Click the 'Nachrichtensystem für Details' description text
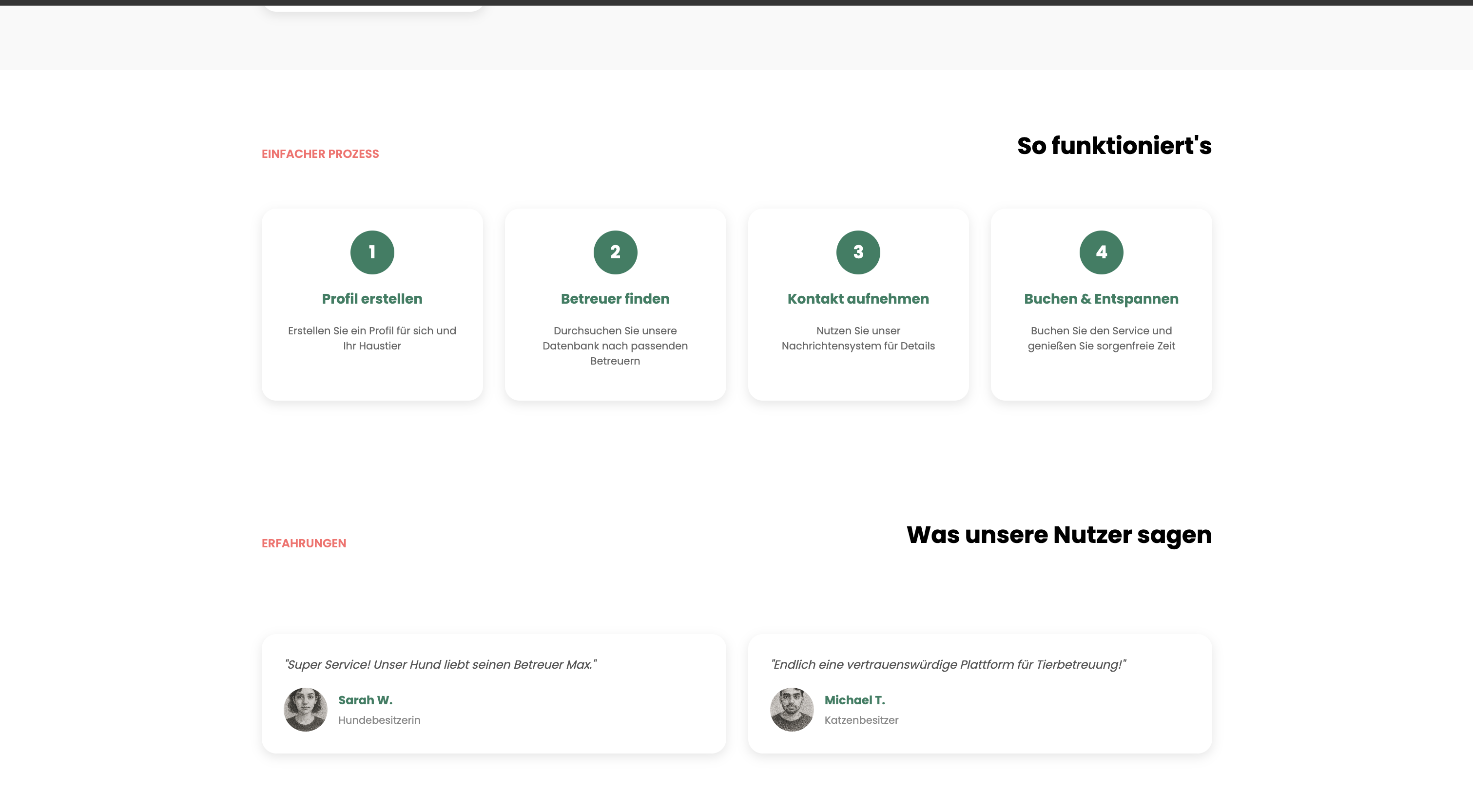 858,346
